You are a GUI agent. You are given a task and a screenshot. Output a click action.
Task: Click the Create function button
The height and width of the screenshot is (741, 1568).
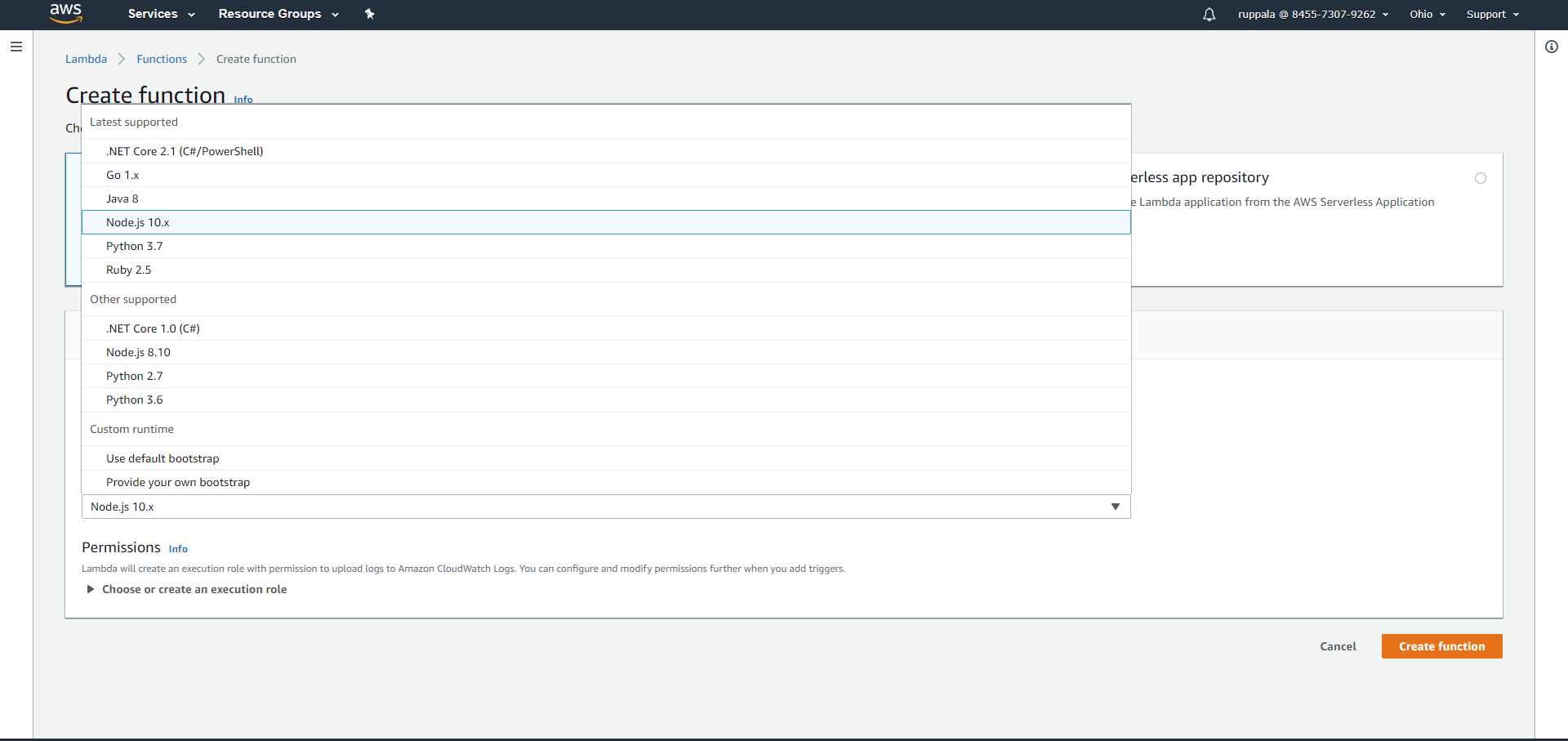pyautogui.click(x=1441, y=646)
